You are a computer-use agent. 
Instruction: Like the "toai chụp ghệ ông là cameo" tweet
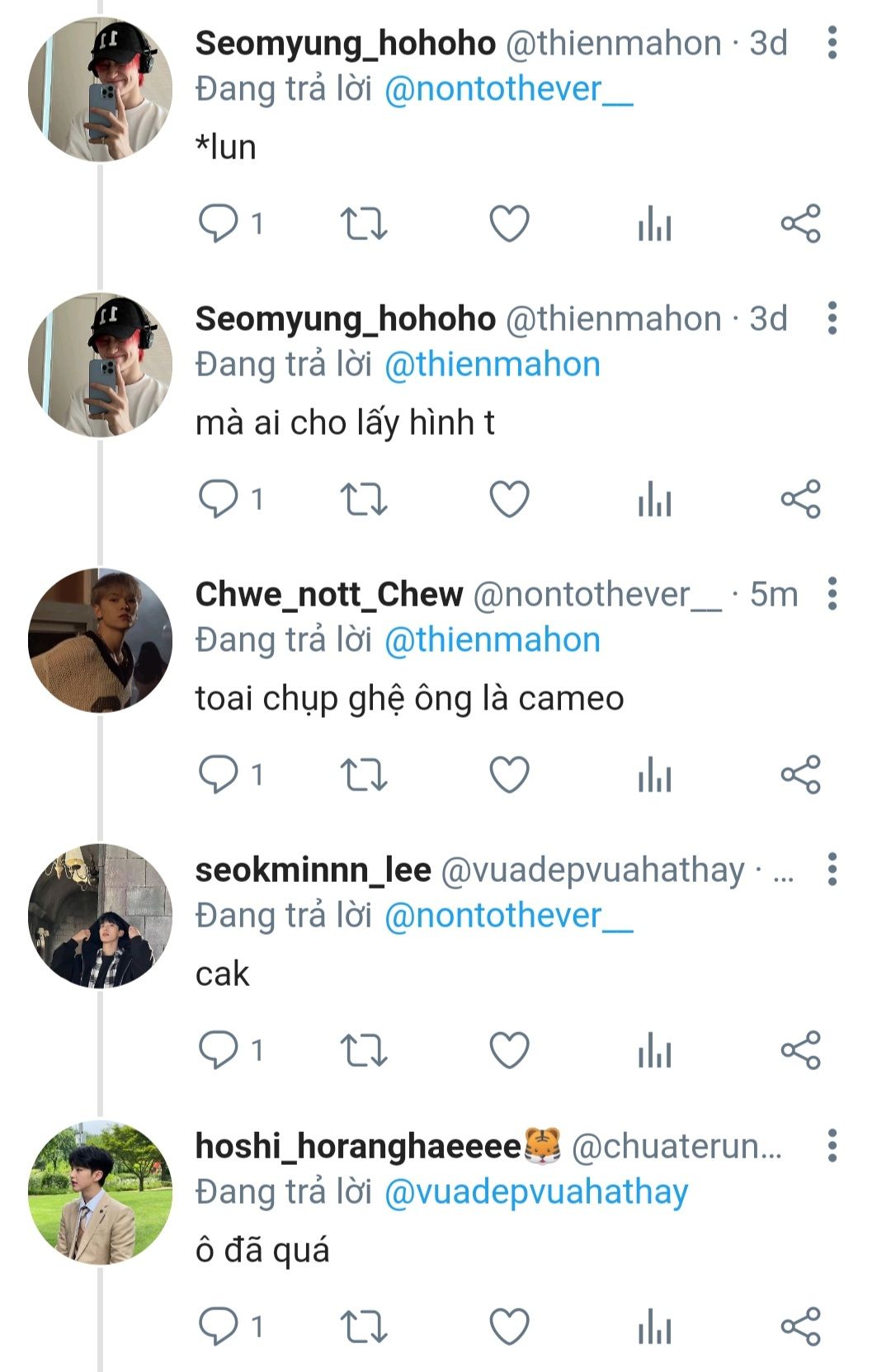pos(509,775)
